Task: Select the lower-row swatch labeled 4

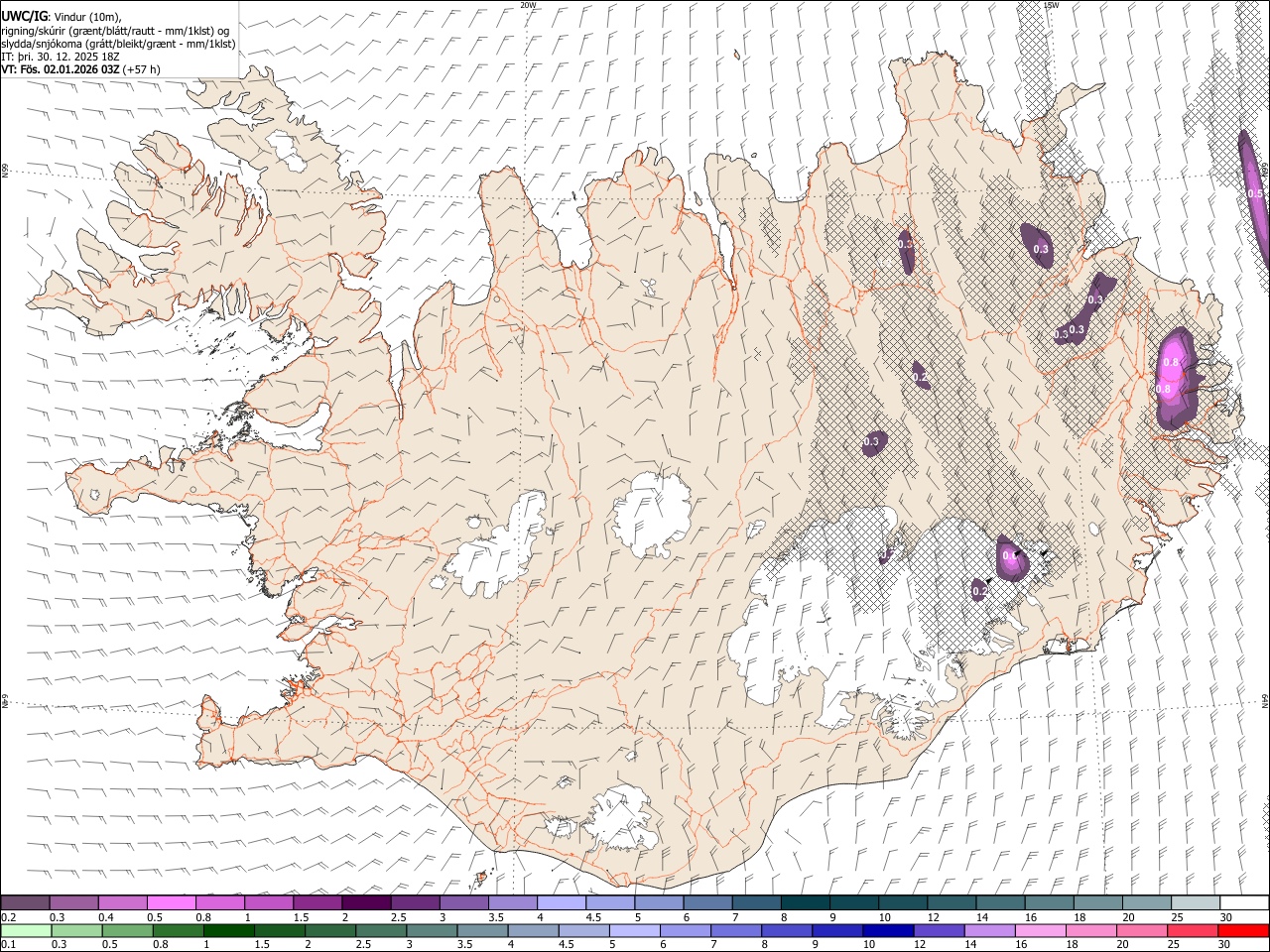Action: tap(532, 930)
